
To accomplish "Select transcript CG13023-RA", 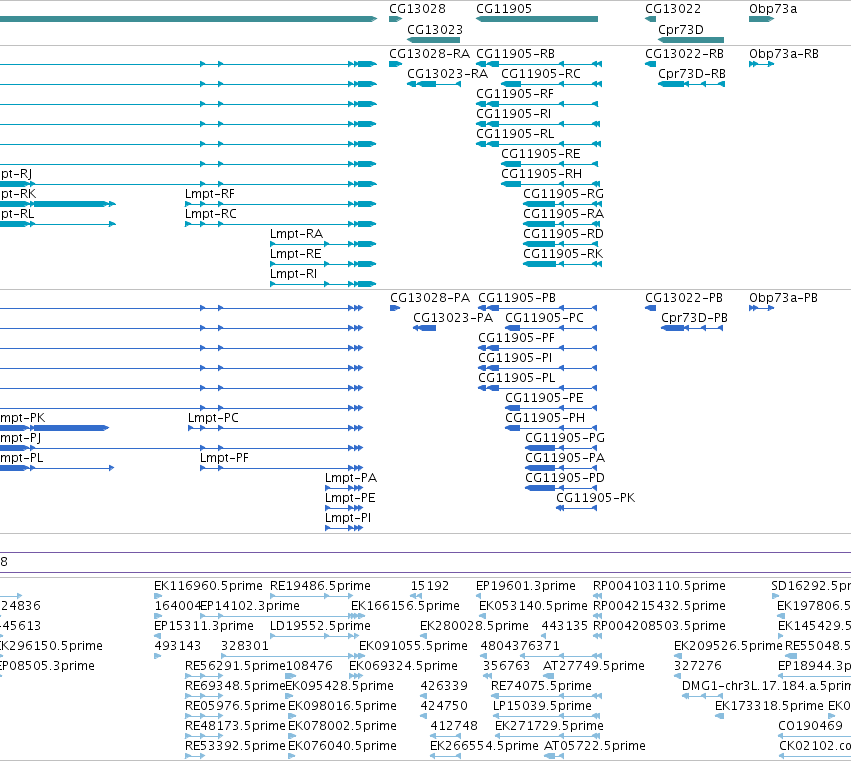I will (447, 74).
